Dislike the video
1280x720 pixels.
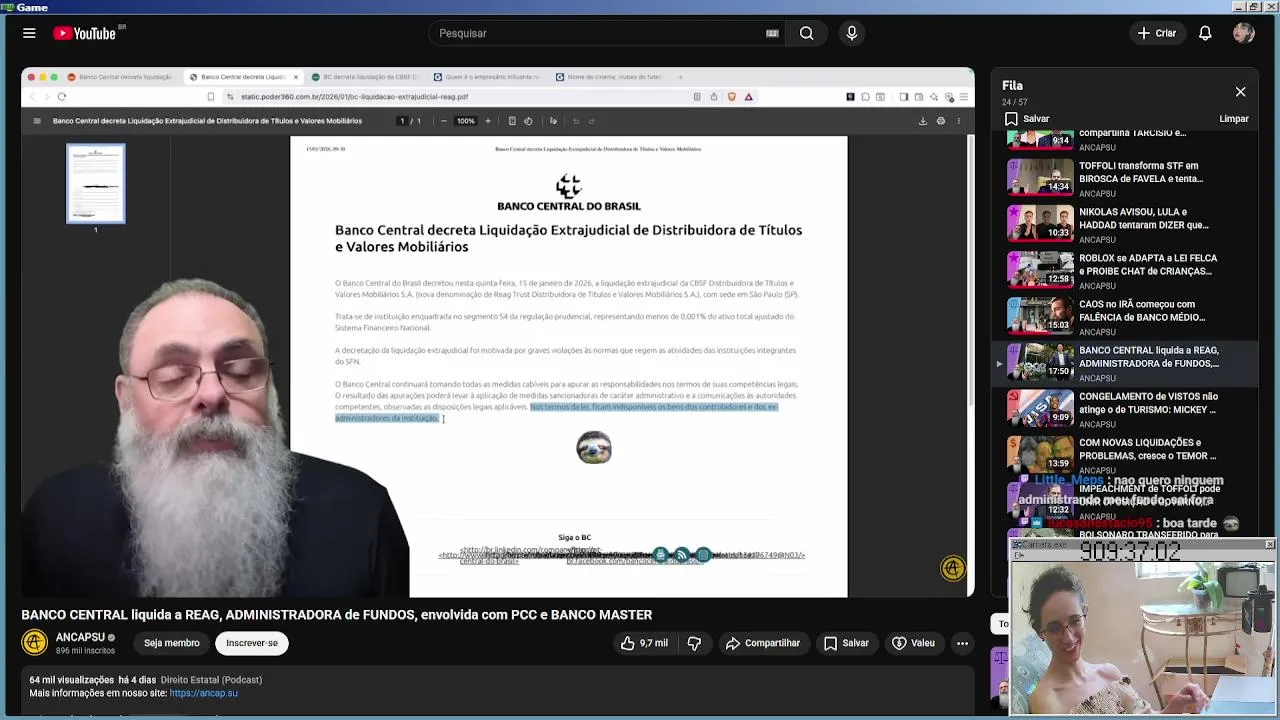(x=694, y=643)
